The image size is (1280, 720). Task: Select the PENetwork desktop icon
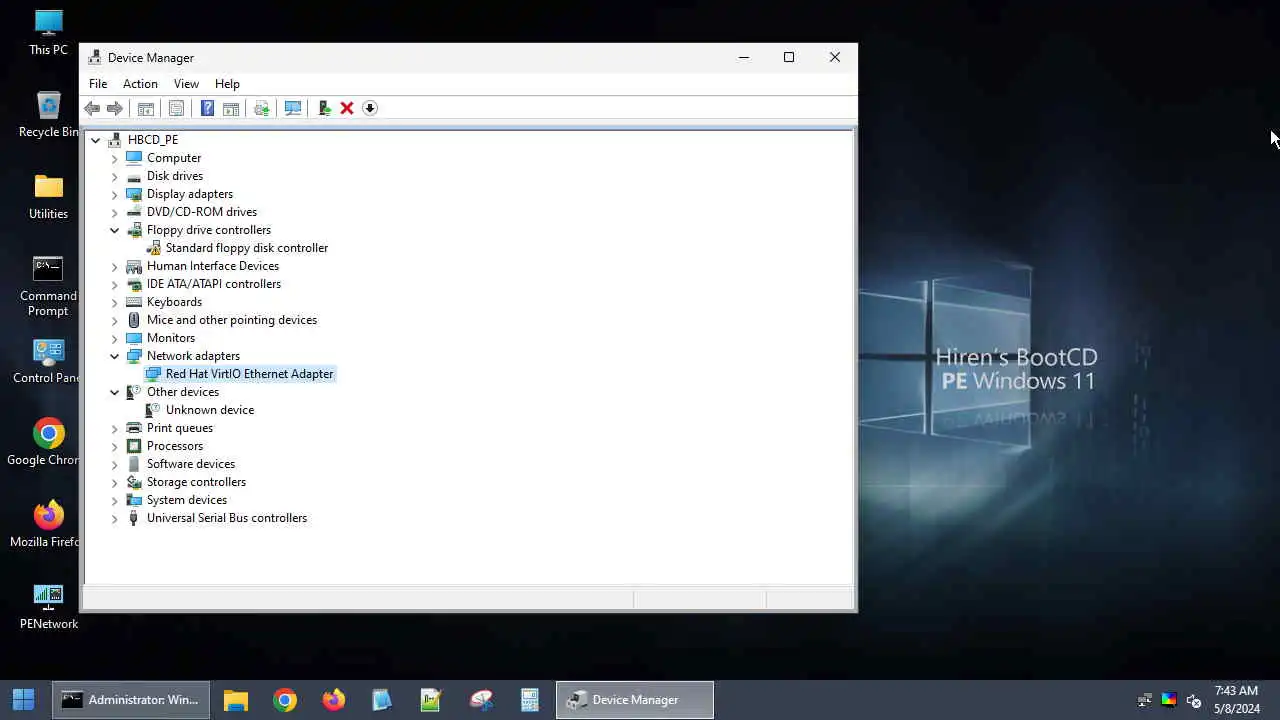pos(48,607)
